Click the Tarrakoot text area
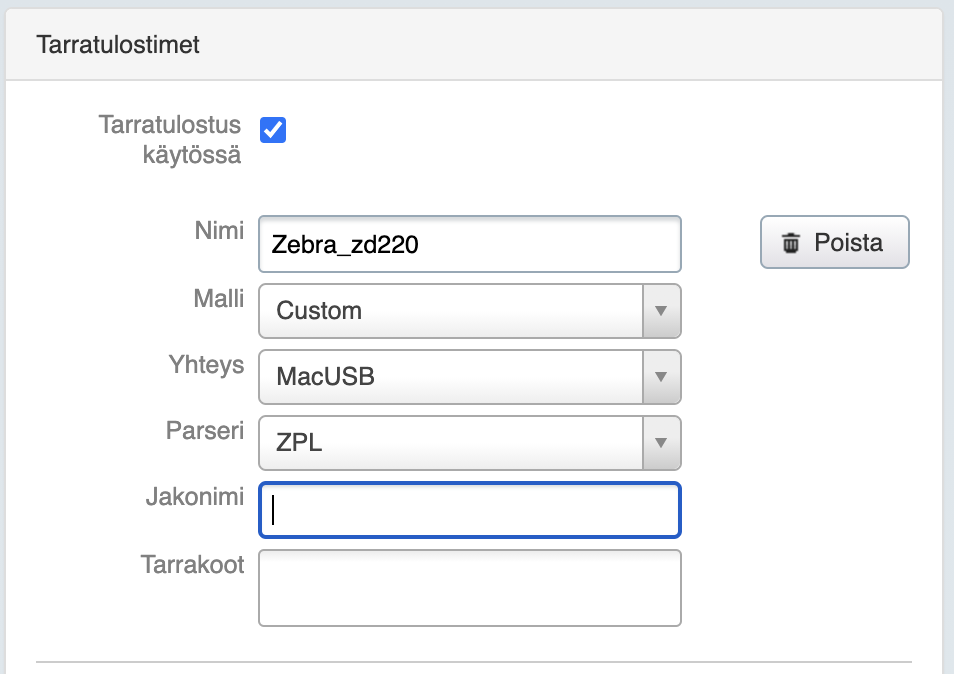Viewport: 954px width, 674px height. (469, 587)
